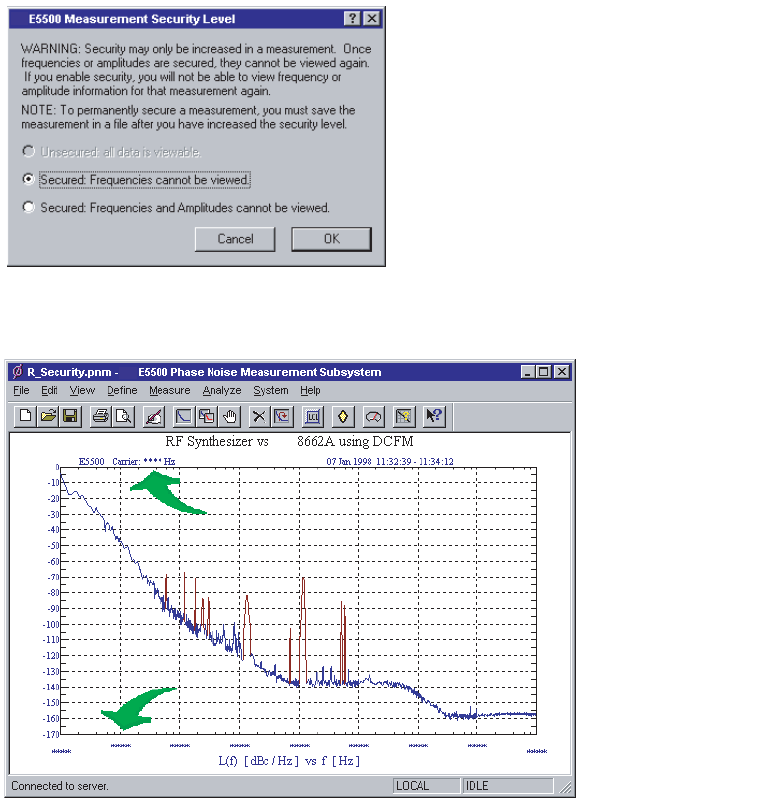The width and height of the screenshot is (777, 800).
Task: Click the meter gauge toolbar icon
Action: 373,416
